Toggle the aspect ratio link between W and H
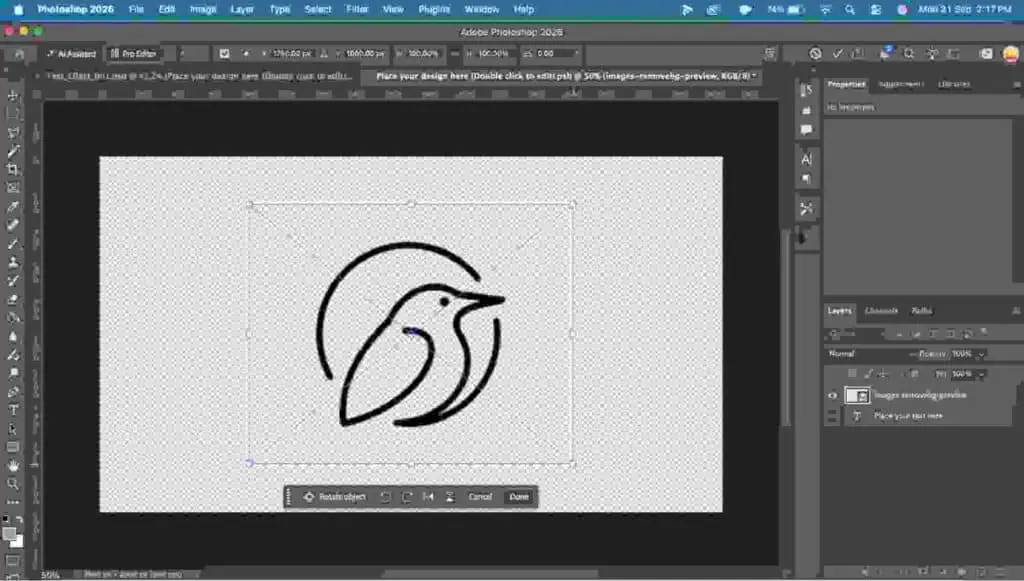Screen dimensions: 1024x581 [455, 54]
